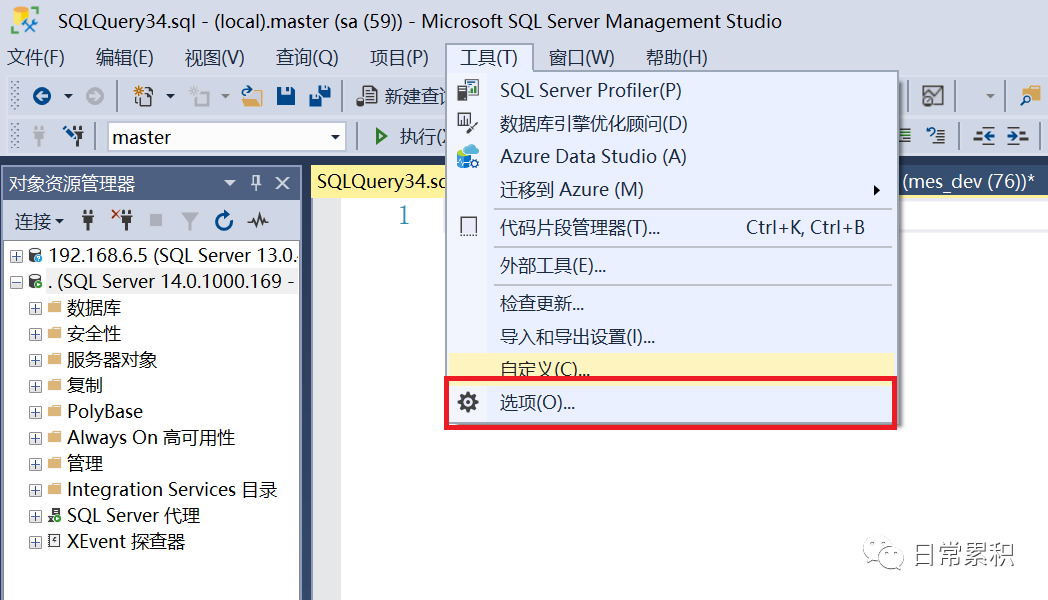
Task: Collapse the local SQL Server 14.0.1000.169 node
Action: coord(16,282)
